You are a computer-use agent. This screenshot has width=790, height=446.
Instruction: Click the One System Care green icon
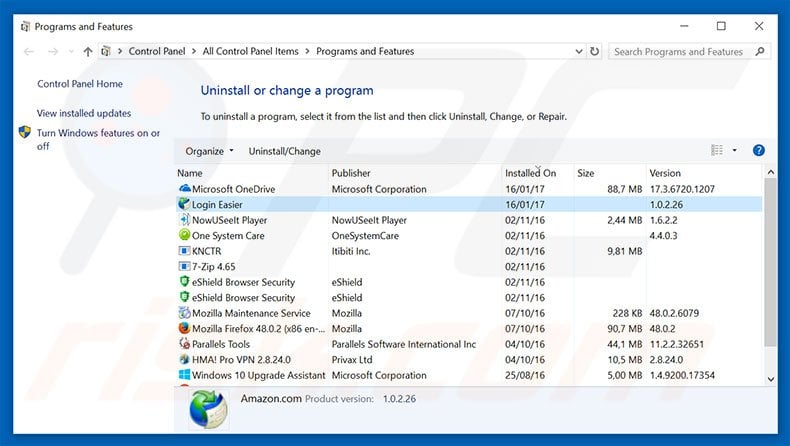pyautogui.click(x=184, y=235)
